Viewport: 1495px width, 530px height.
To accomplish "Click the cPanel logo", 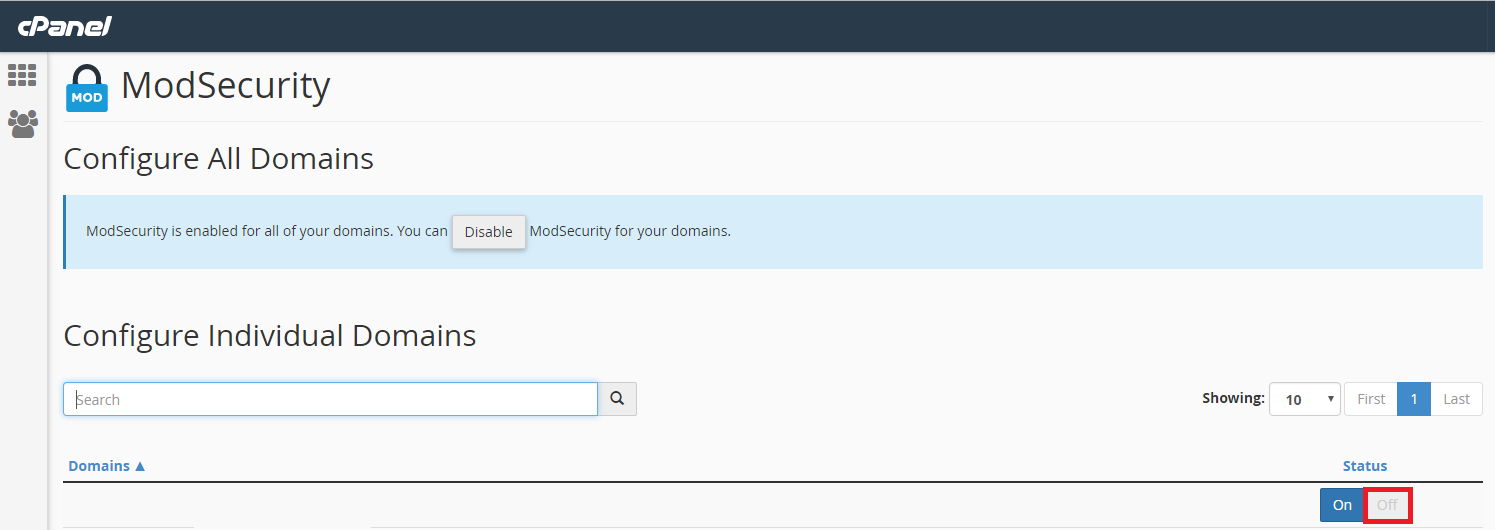I will (x=64, y=26).
